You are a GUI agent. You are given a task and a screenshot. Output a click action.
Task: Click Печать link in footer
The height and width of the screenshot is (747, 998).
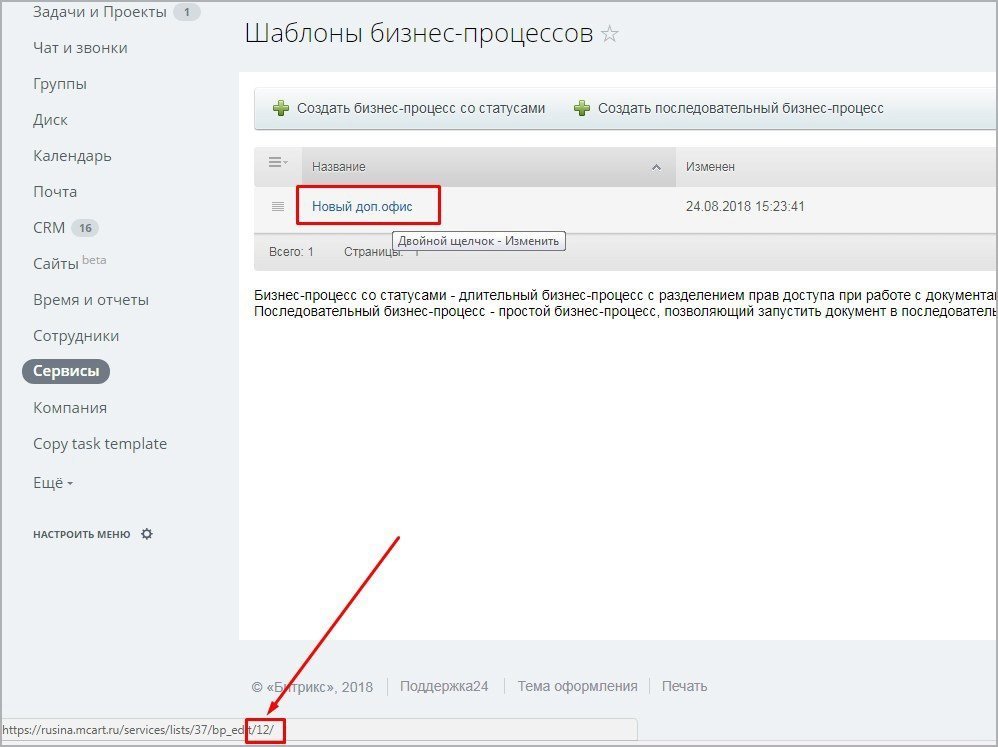pos(684,686)
